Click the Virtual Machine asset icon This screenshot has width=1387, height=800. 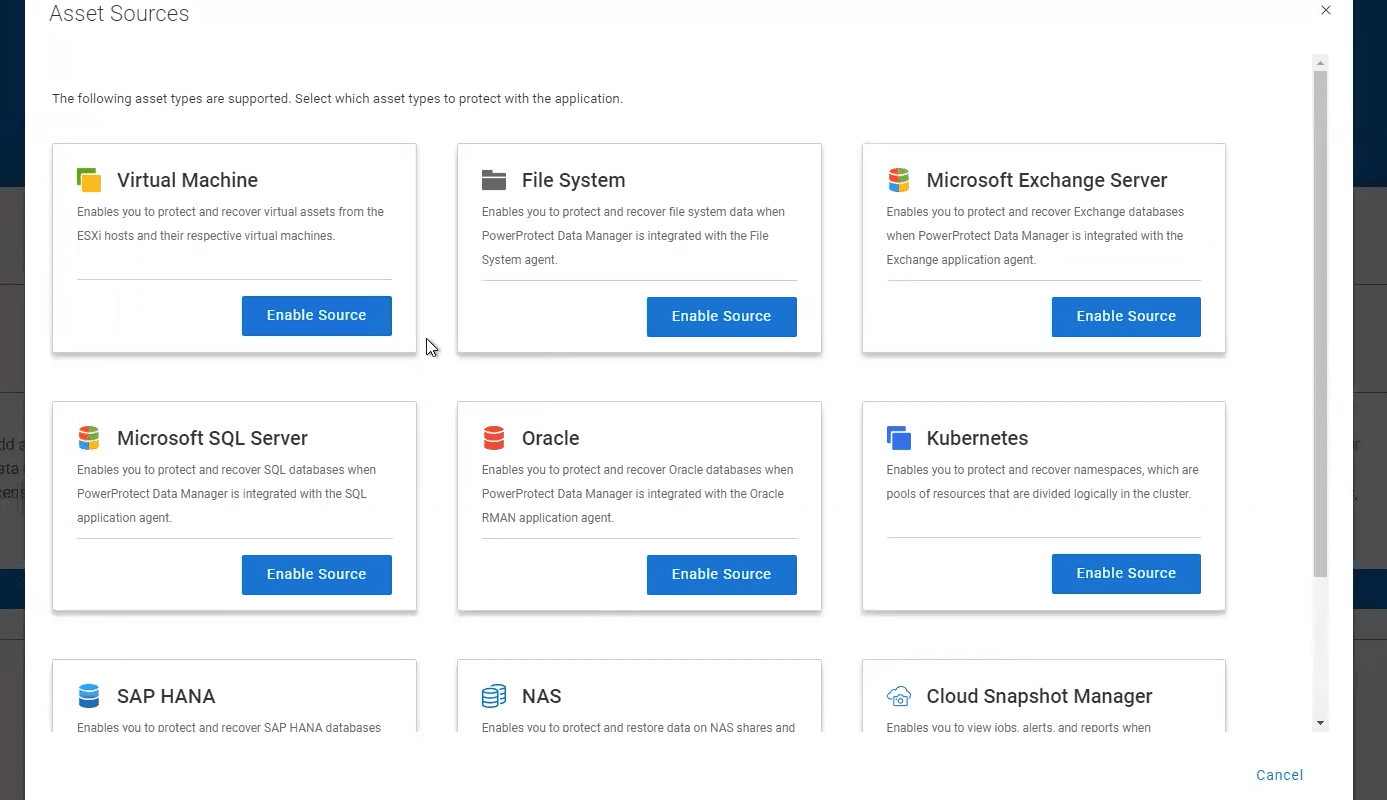89,180
